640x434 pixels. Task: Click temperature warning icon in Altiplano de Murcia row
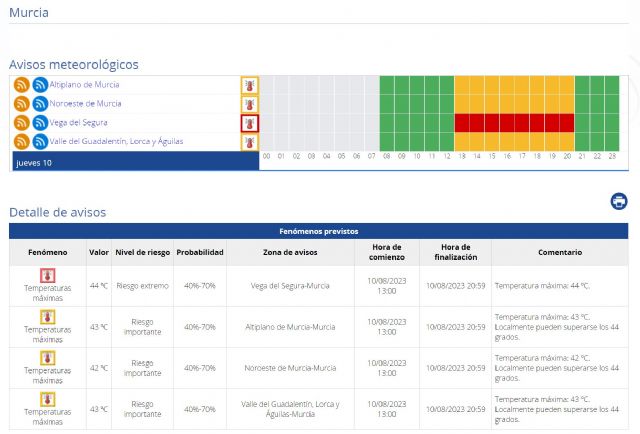click(x=249, y=85)
